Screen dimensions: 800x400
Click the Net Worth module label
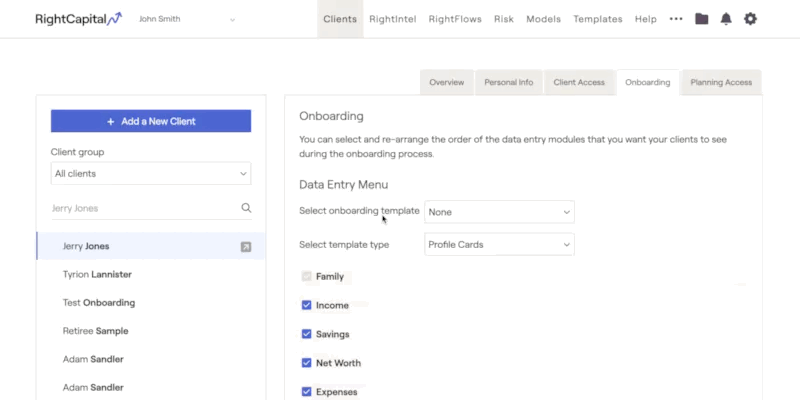338,363
